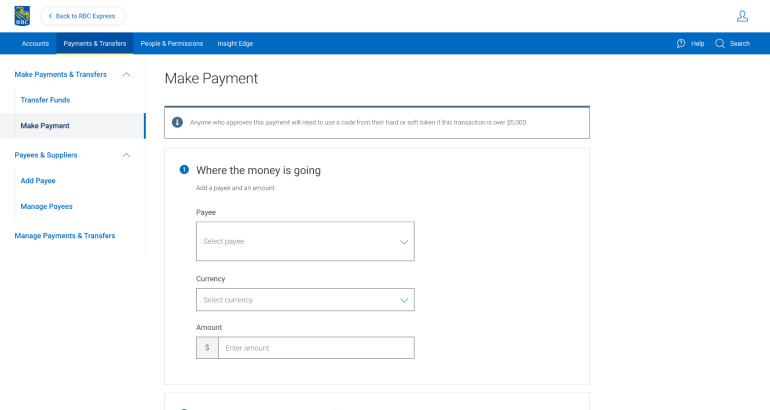
Task: Collapse the Payees & Suppliers section
Action: [126, 155]
